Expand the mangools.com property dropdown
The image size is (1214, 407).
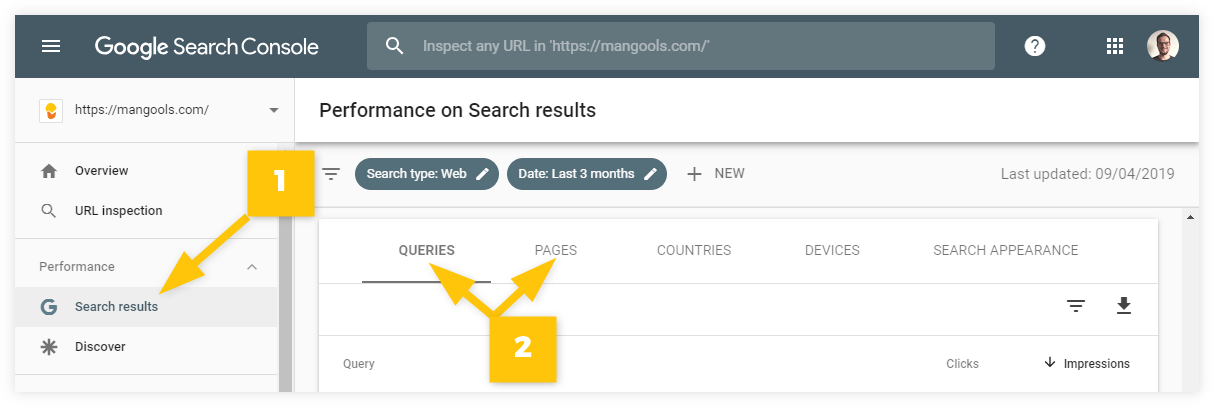pyautogui.click(x=274, y=110)
